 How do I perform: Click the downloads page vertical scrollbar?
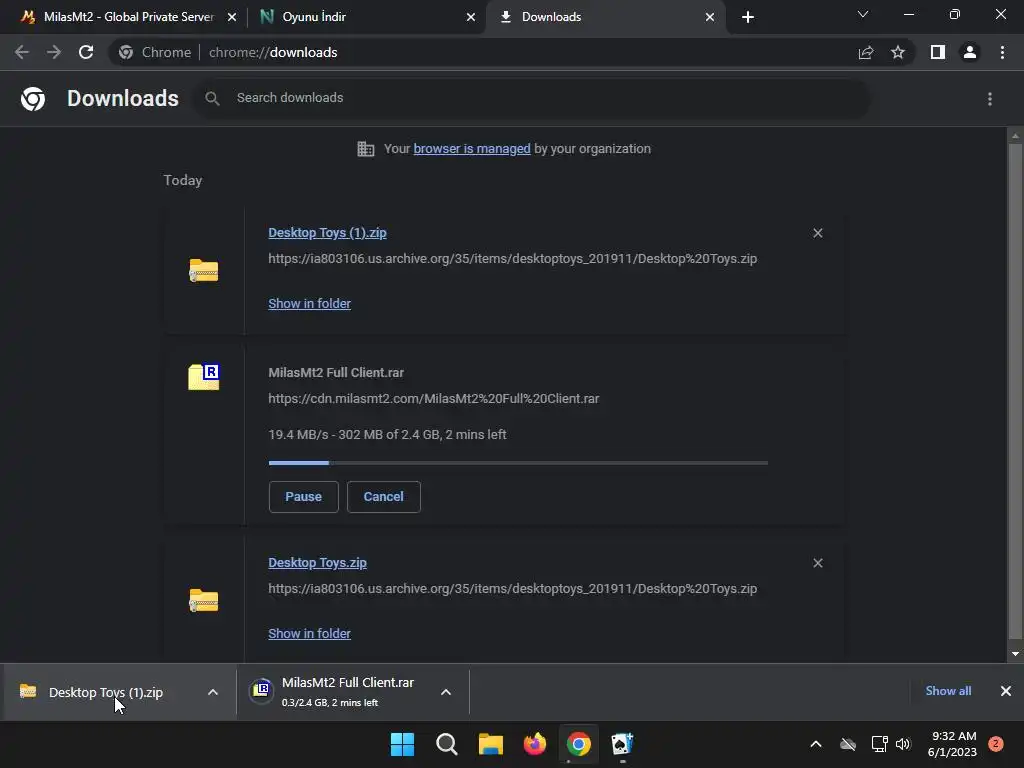click(1015, 392)
